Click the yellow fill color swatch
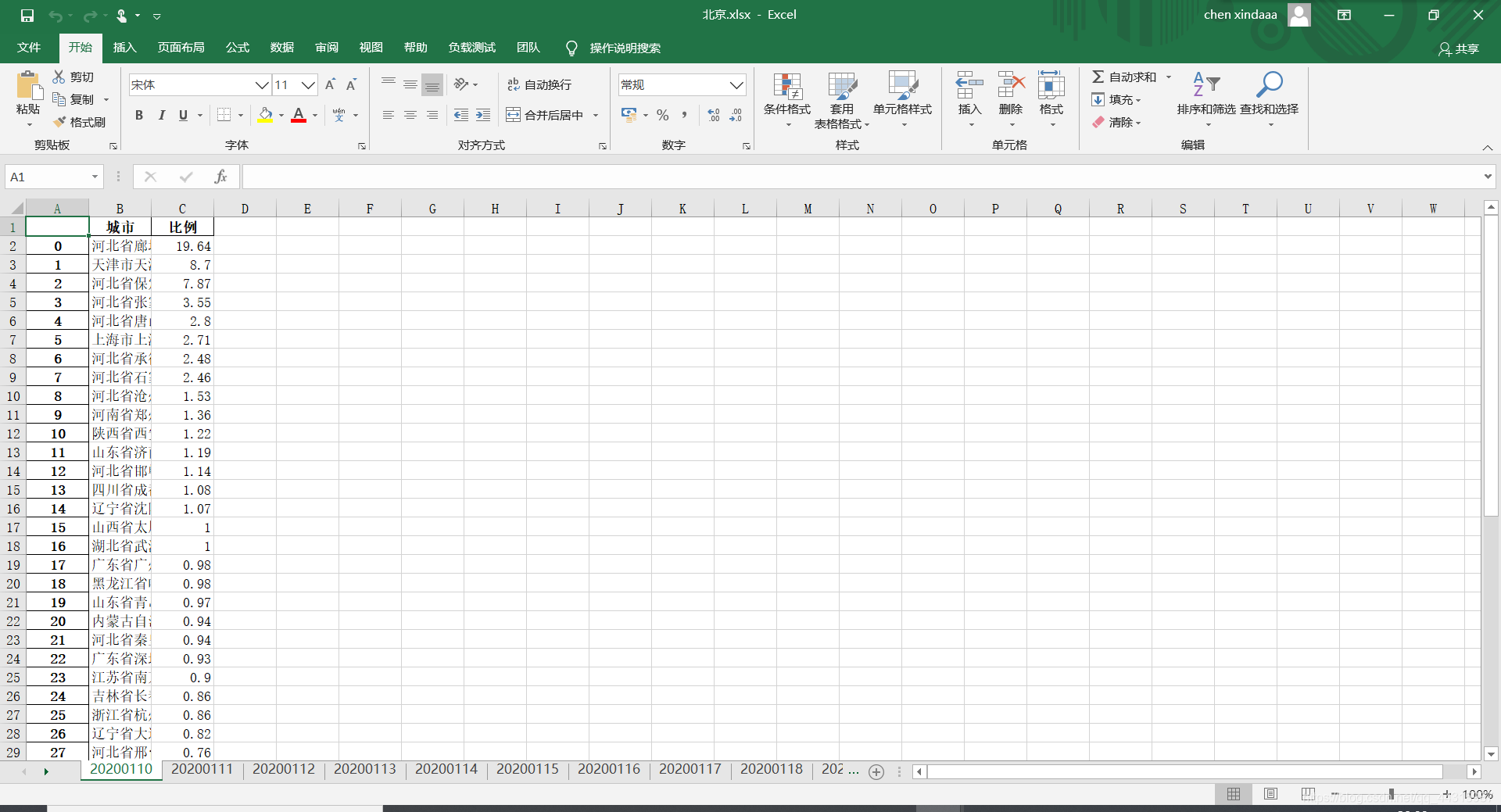Image resolution: width=1501 pixels, height=812 pixels. [266, 115]
